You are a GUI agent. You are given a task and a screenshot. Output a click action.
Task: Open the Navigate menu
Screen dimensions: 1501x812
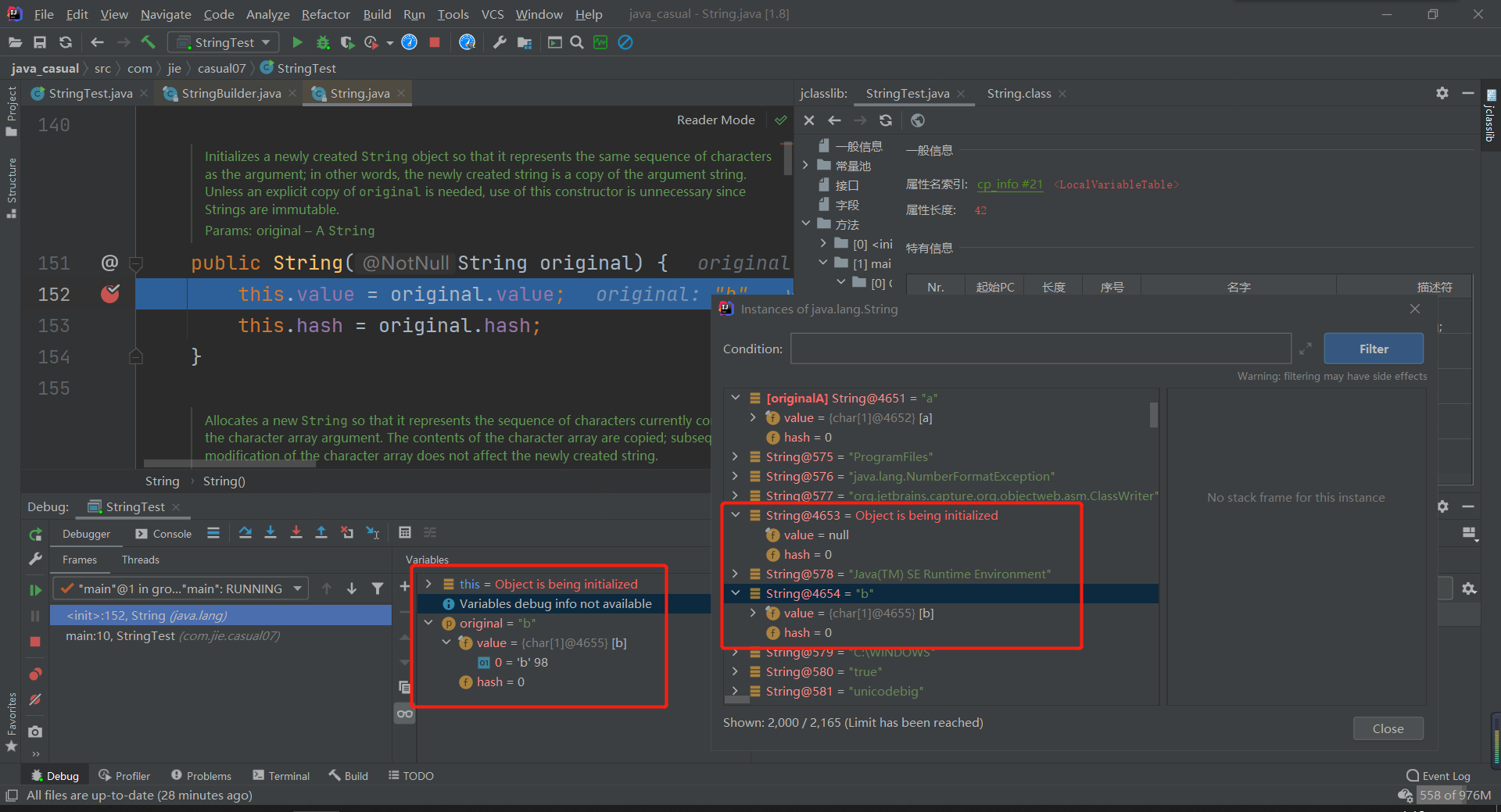coord(166,14)
